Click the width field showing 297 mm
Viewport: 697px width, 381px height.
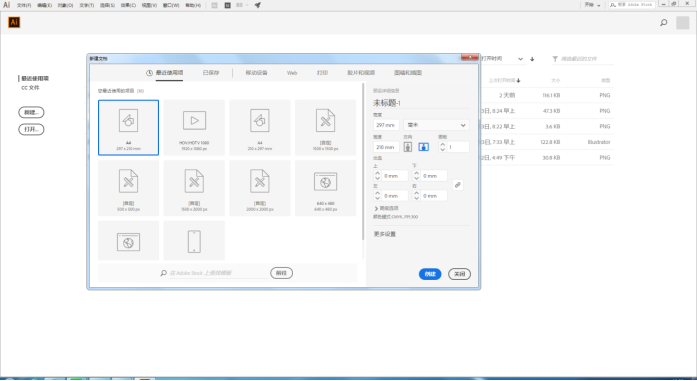[x=386, y=125]
